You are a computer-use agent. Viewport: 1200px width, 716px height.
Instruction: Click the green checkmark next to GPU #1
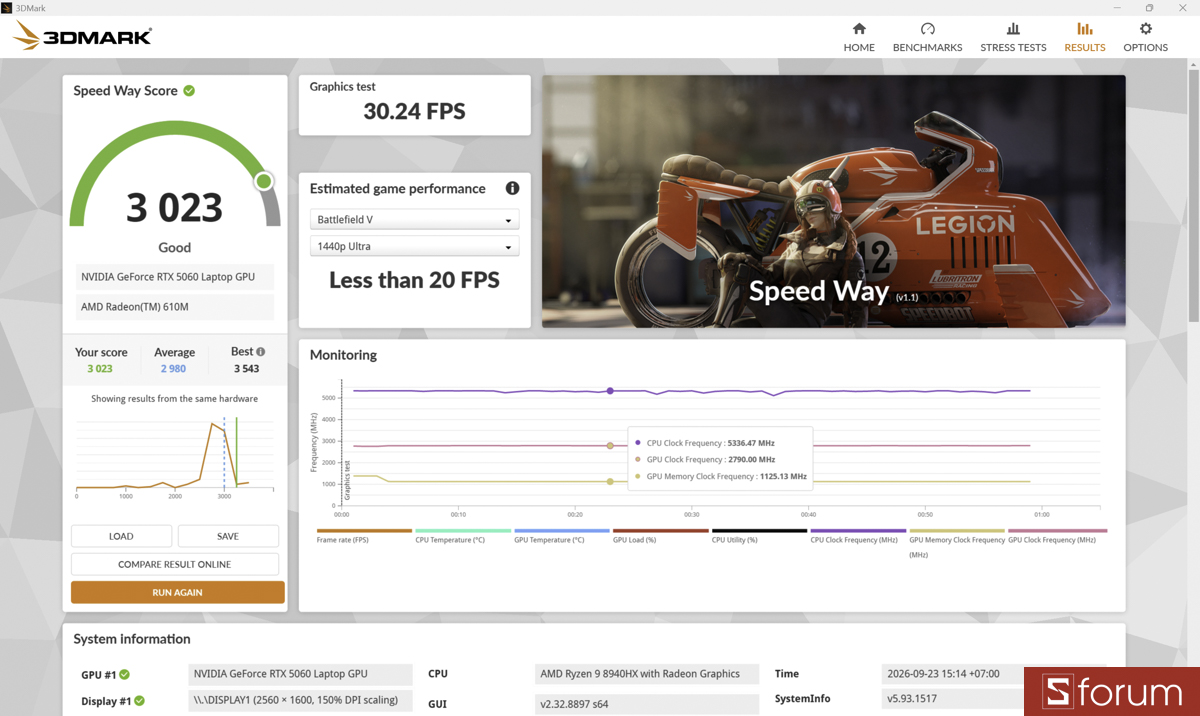[125, 675]
